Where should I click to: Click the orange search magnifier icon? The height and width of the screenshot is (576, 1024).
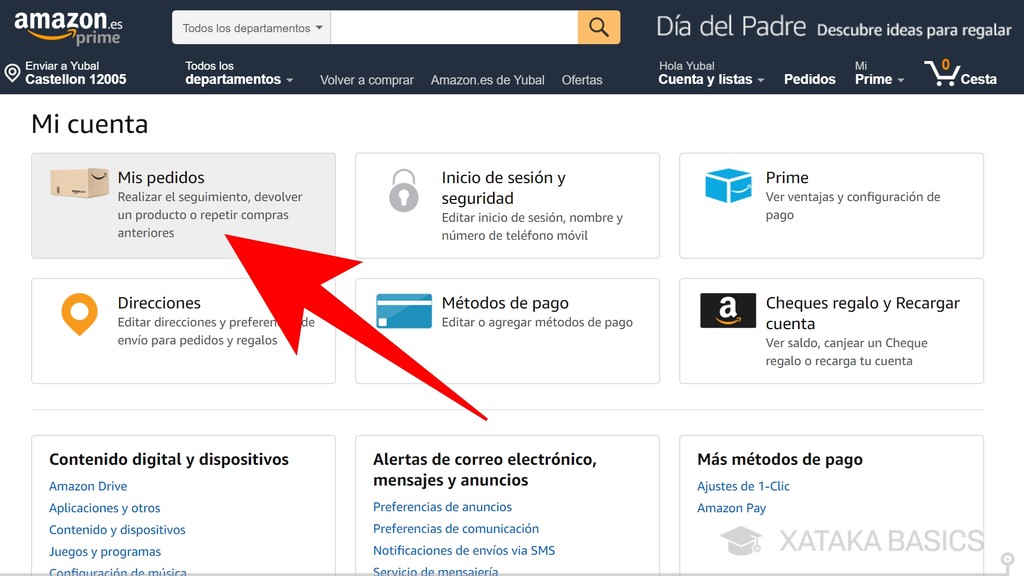(x=598, y=27)
